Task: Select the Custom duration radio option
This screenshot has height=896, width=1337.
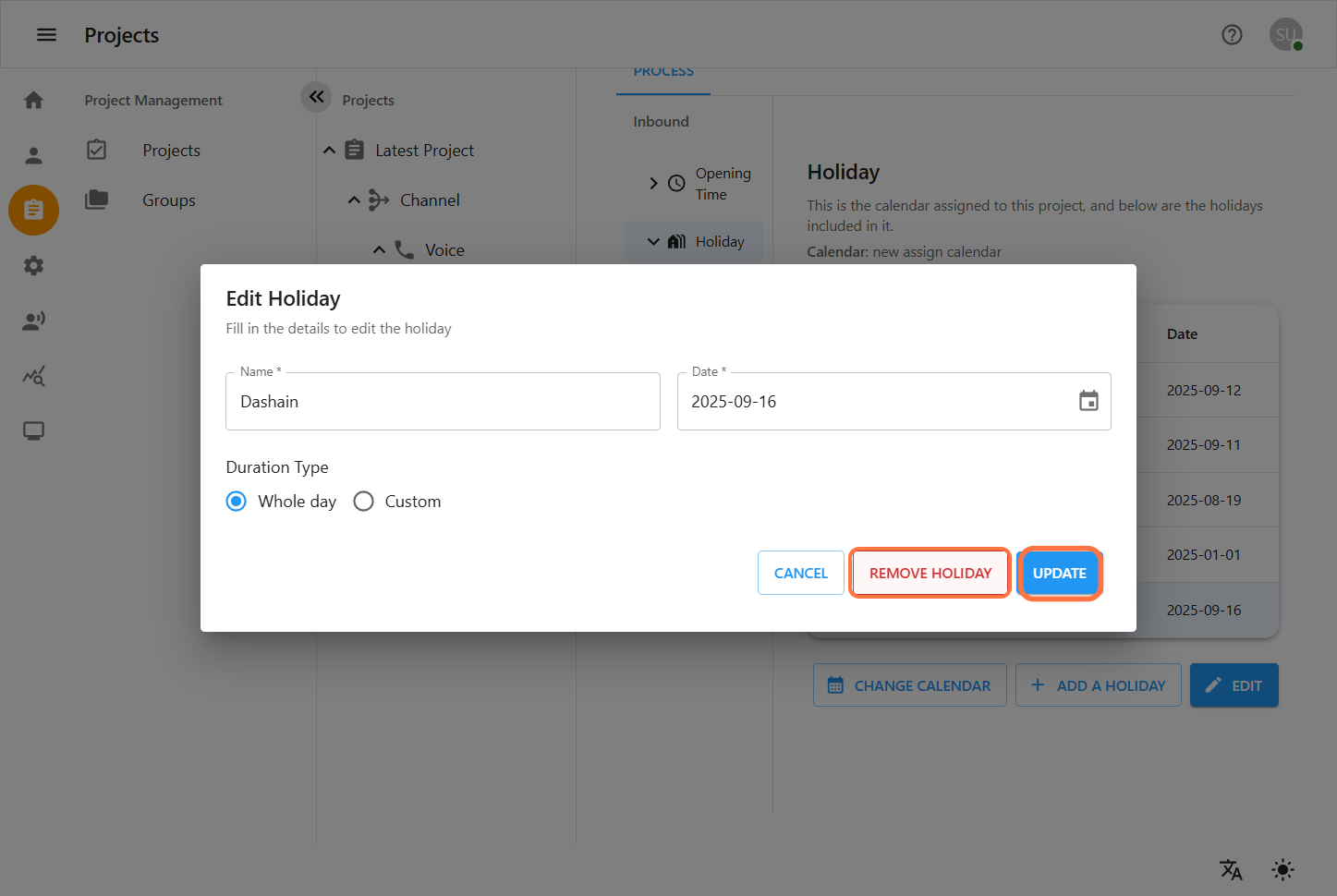Action: pyautogui.click(x=364, y=502)
